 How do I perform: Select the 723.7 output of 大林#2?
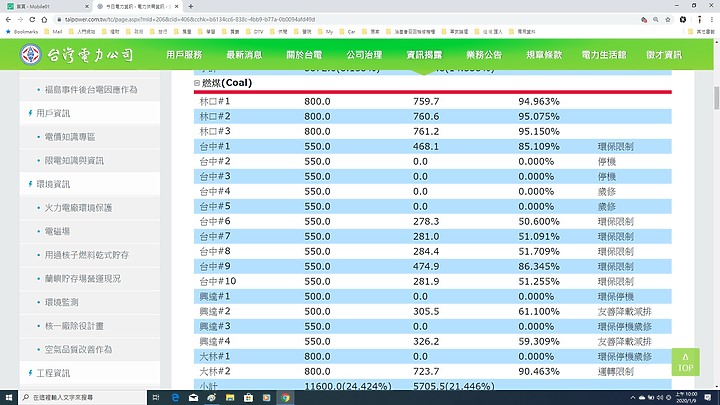[426, 371]
